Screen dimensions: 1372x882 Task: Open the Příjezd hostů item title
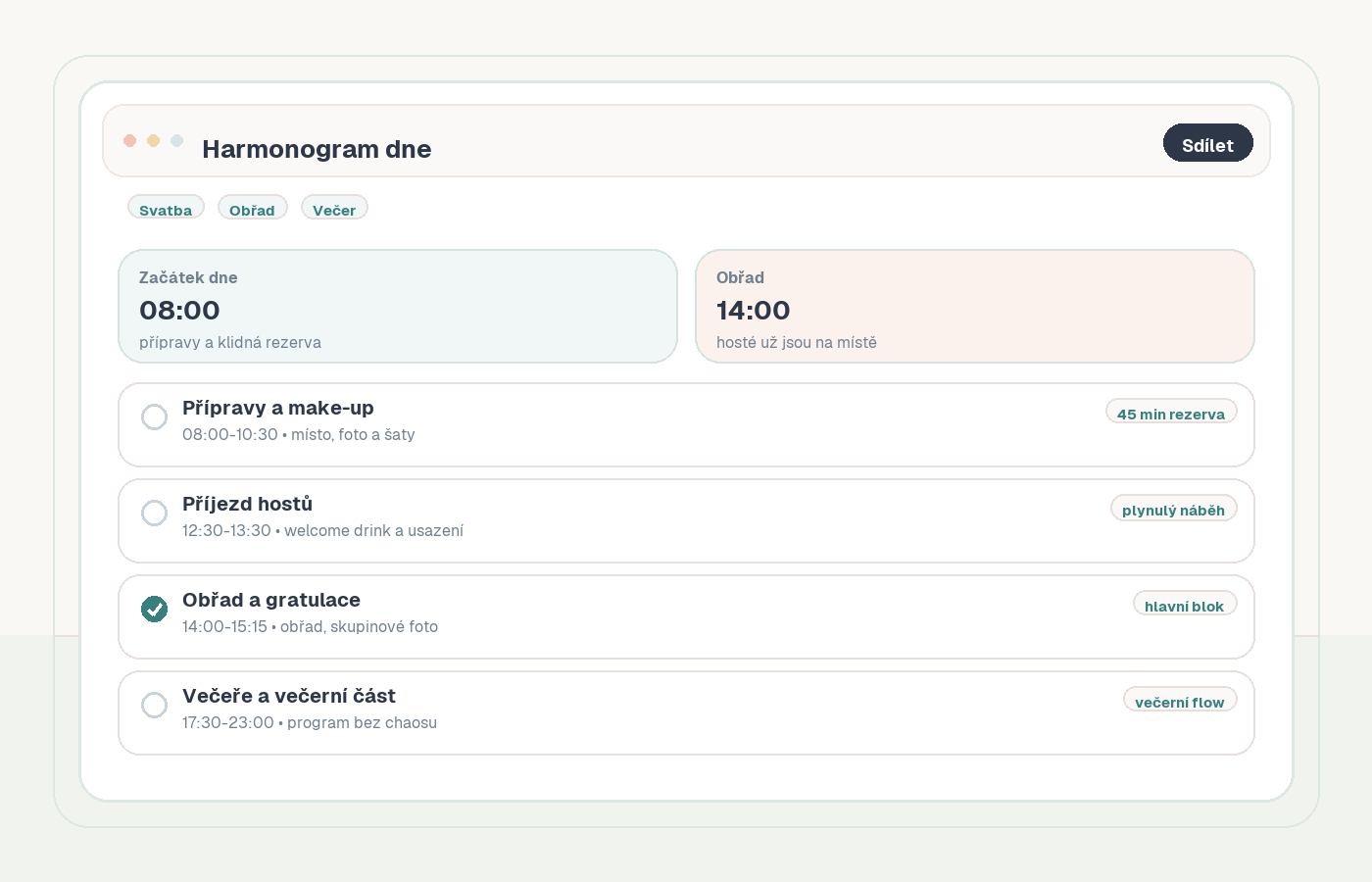click(x=247, y=504)
